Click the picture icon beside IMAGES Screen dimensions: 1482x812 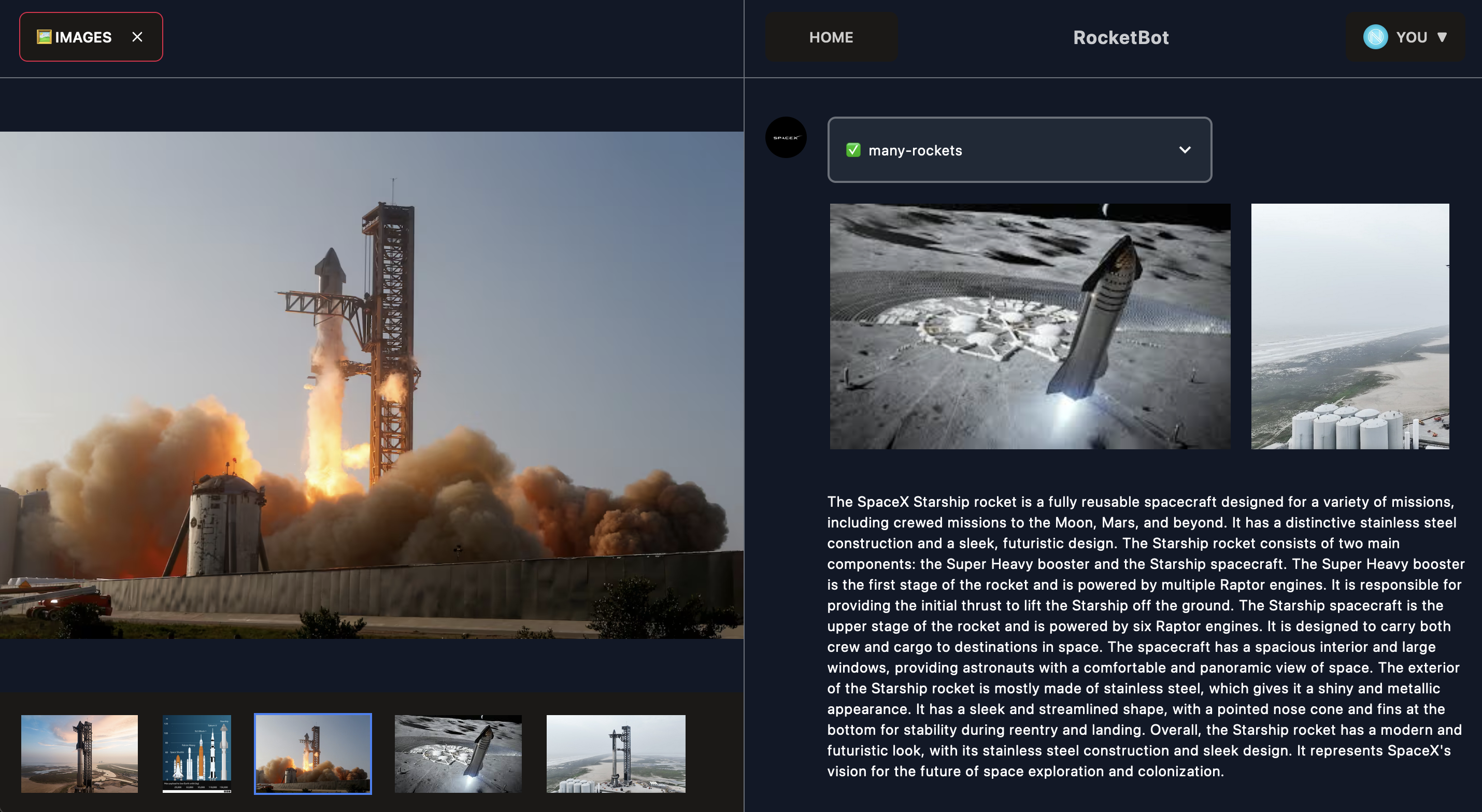click(x=44, y=37)
